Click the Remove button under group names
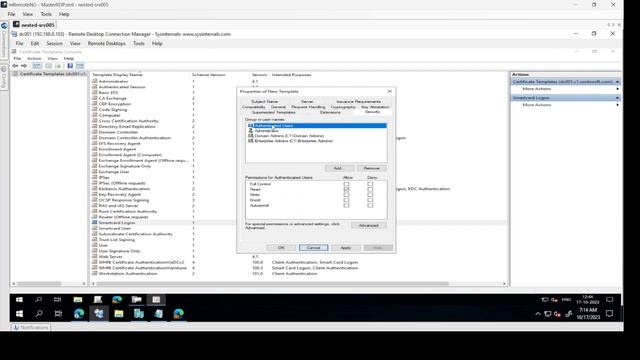This screenshot has height=360, width=640. coord(371,168)
